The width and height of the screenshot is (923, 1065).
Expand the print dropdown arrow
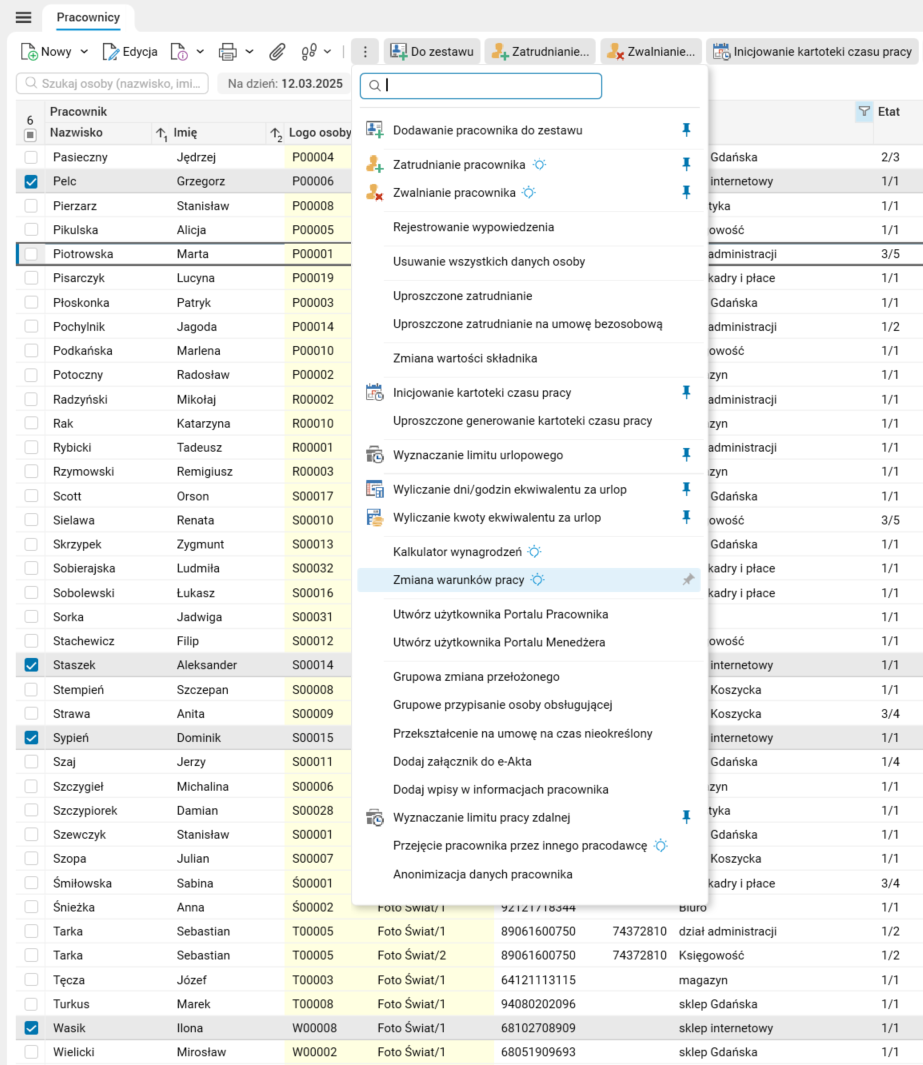(249, 52)
